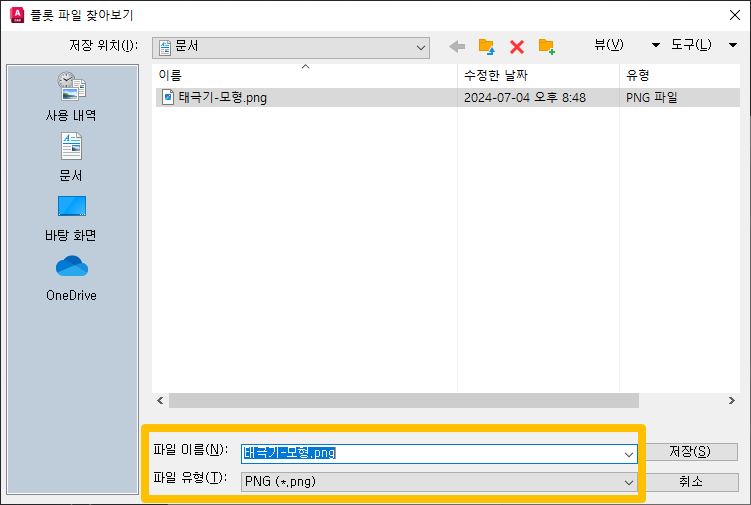Viewport: 751px width, 505px height.
Task: Open the dropdown arrow next to 뷰(V)
Action: (x=656, y=45)
